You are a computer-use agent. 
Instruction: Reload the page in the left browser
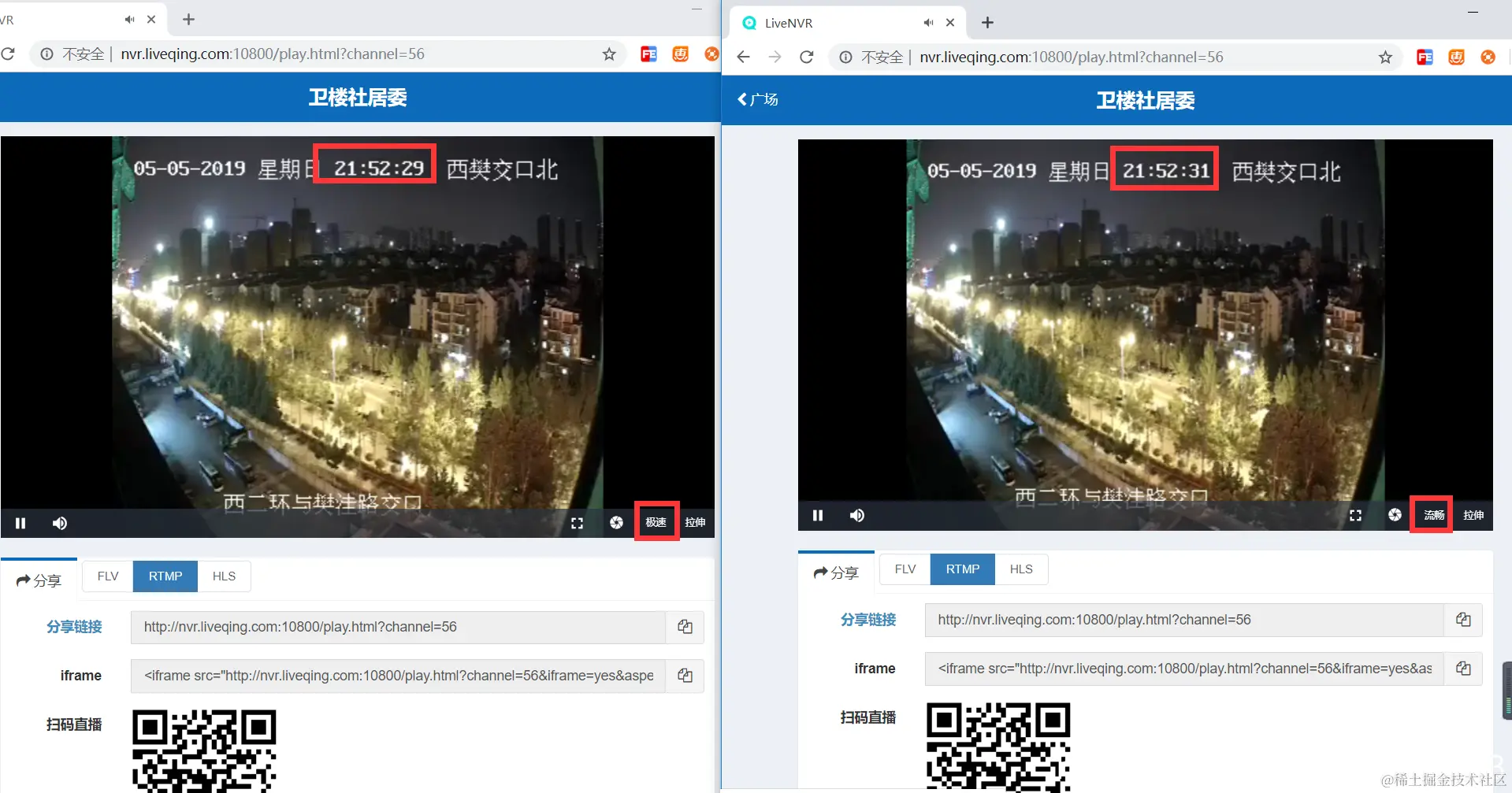point(9,54)
